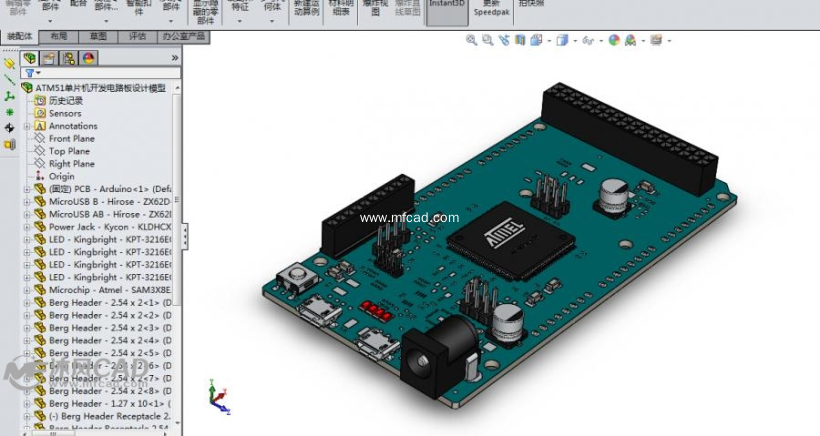Select Right Plane in the tree

tap(72, 164)
